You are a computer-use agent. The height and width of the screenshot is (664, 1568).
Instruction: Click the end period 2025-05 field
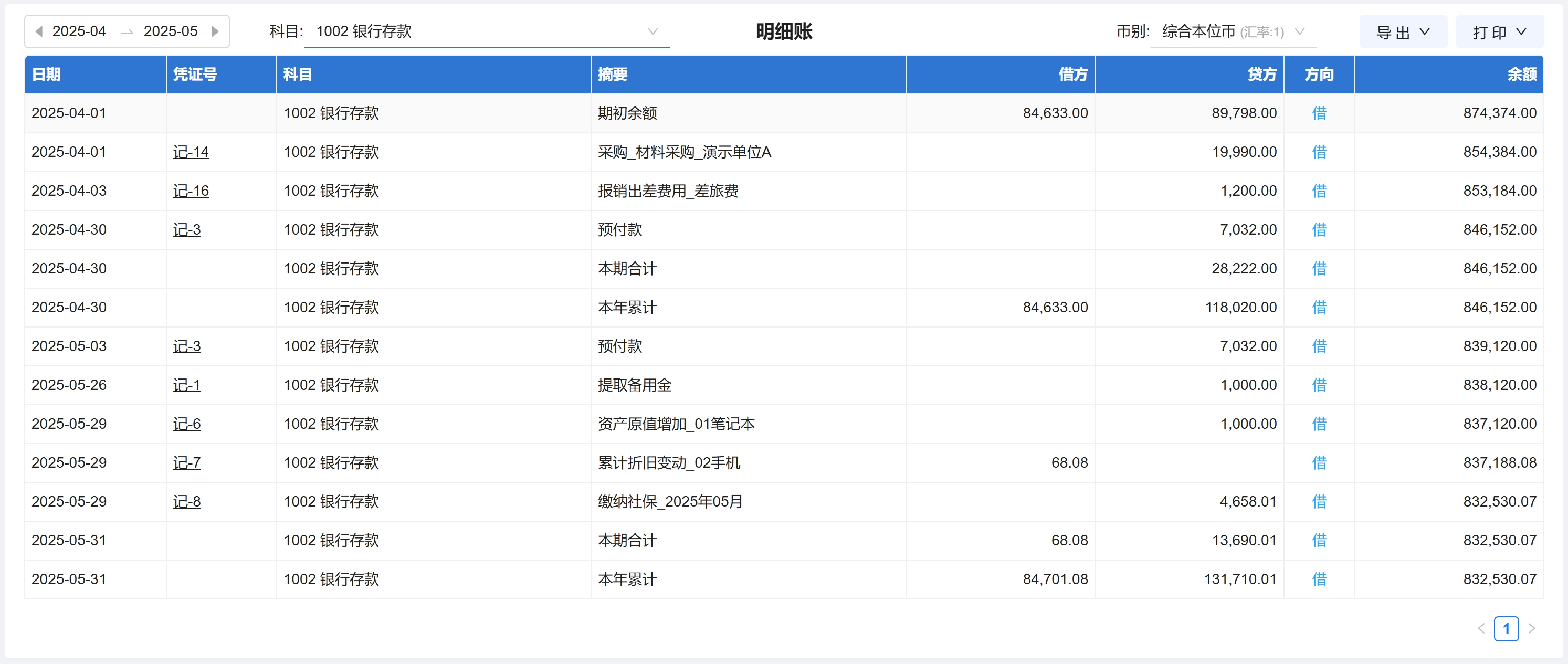point(171,31)
